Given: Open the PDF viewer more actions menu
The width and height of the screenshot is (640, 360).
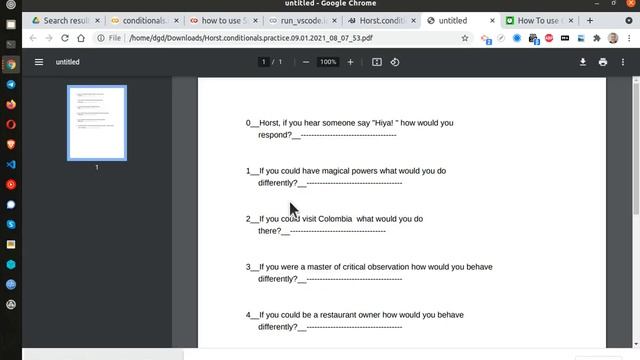Looking at the screenshot, I should click(x=623, y=62).
